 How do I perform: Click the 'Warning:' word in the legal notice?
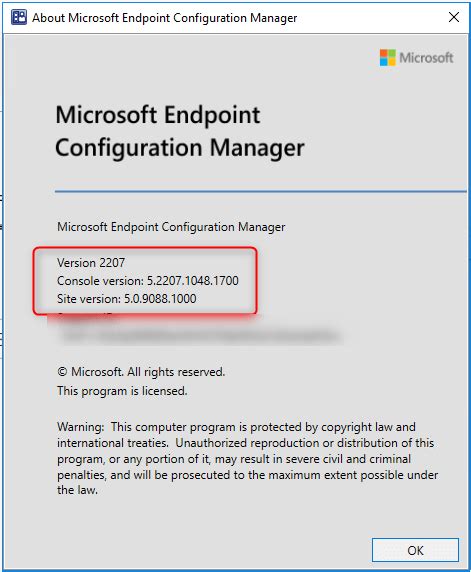pyautogui.click(x=81, y=427)
